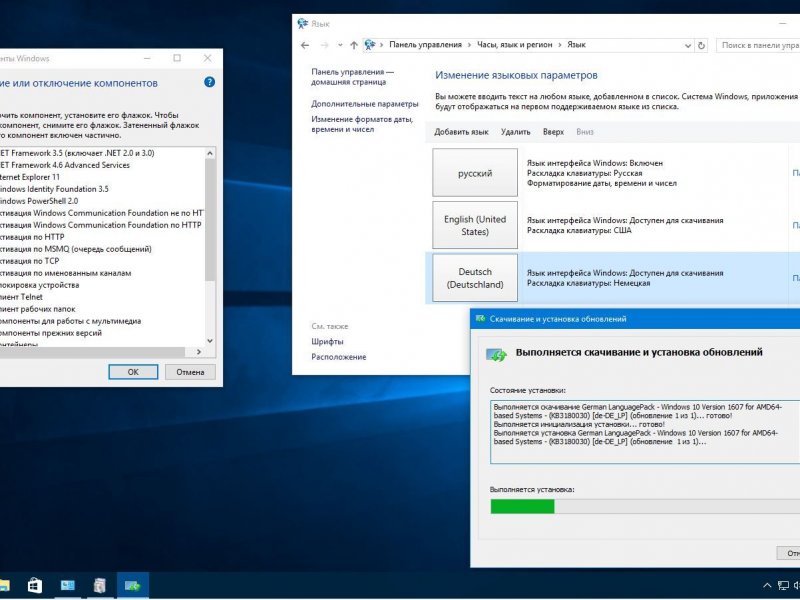Close the Windows Features dialog
Viewport: 800px width, 600px height.
tap(207, 58)
